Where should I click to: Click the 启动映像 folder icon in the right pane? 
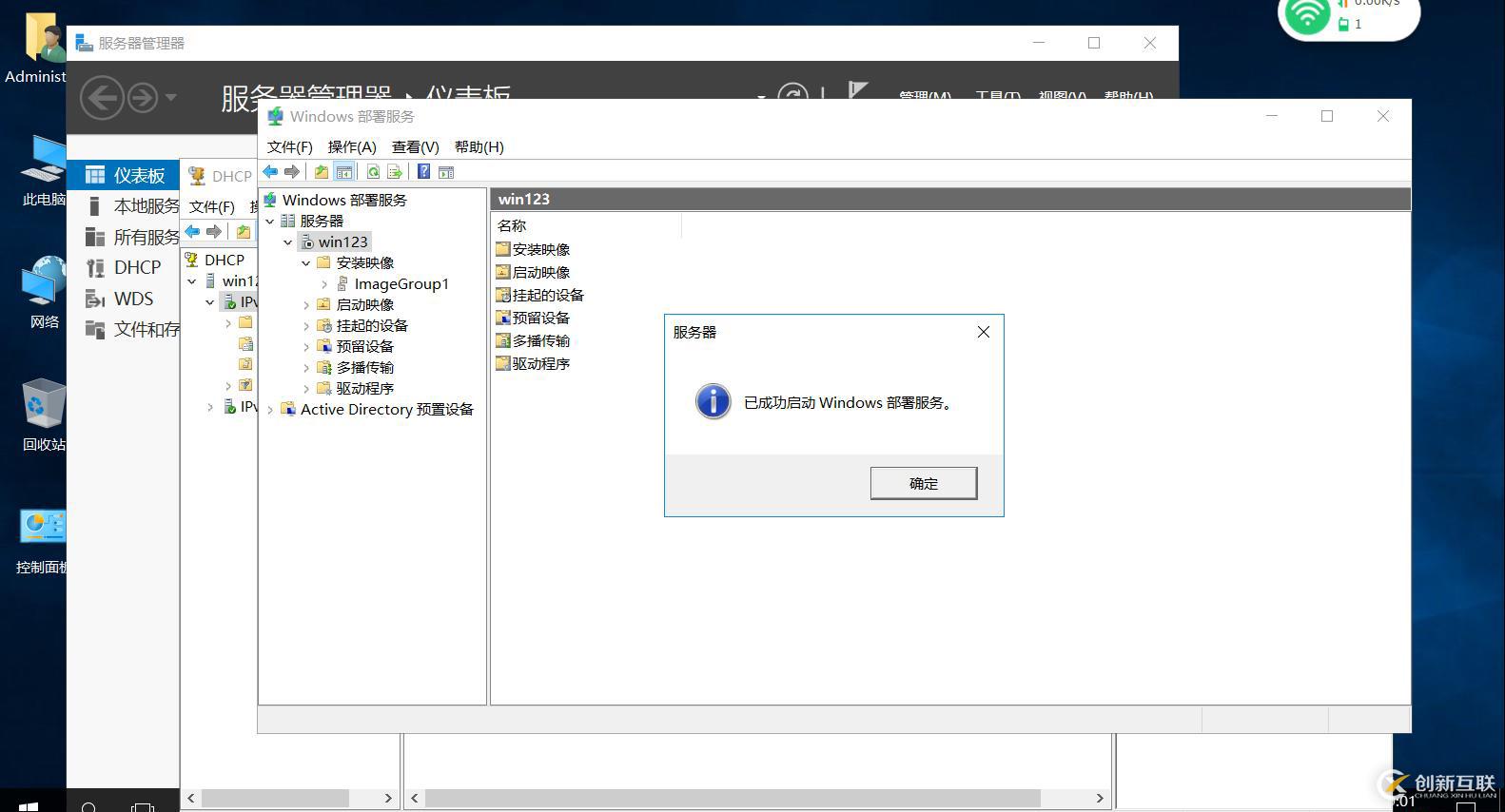coord(503,272)
